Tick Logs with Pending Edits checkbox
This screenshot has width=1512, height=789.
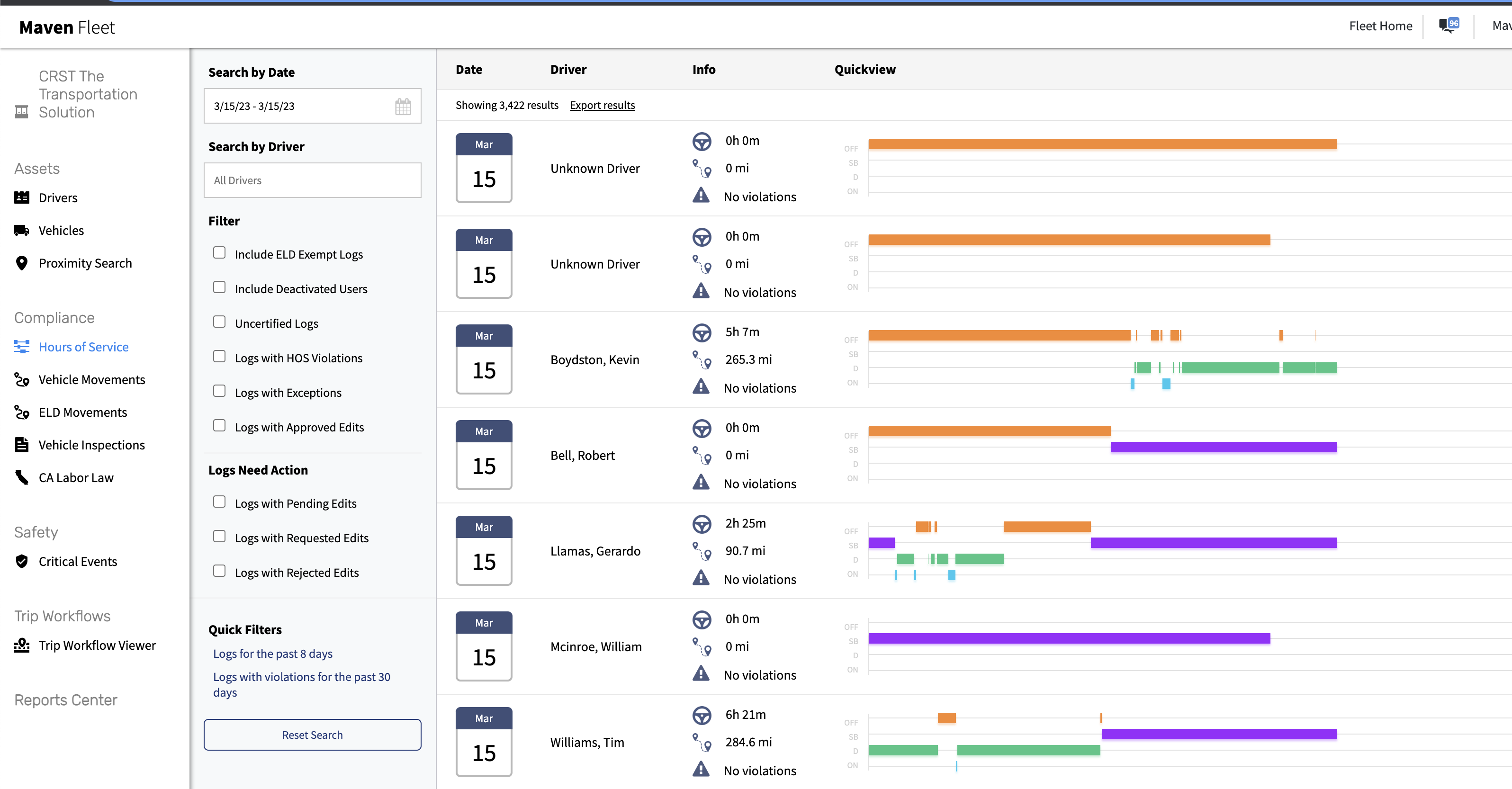[x=219, y=502]
